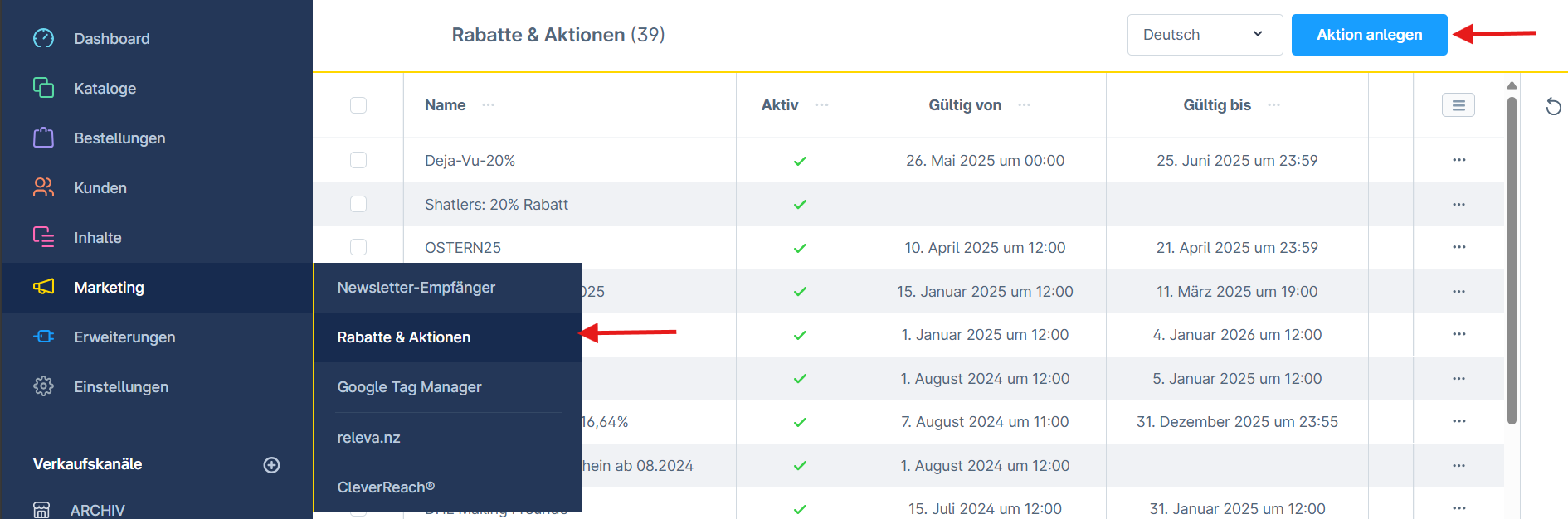This screenshot has height=519, width=1568.
Task: Toggle the select-all checkbox in header
Action: (x=358, y=105)
